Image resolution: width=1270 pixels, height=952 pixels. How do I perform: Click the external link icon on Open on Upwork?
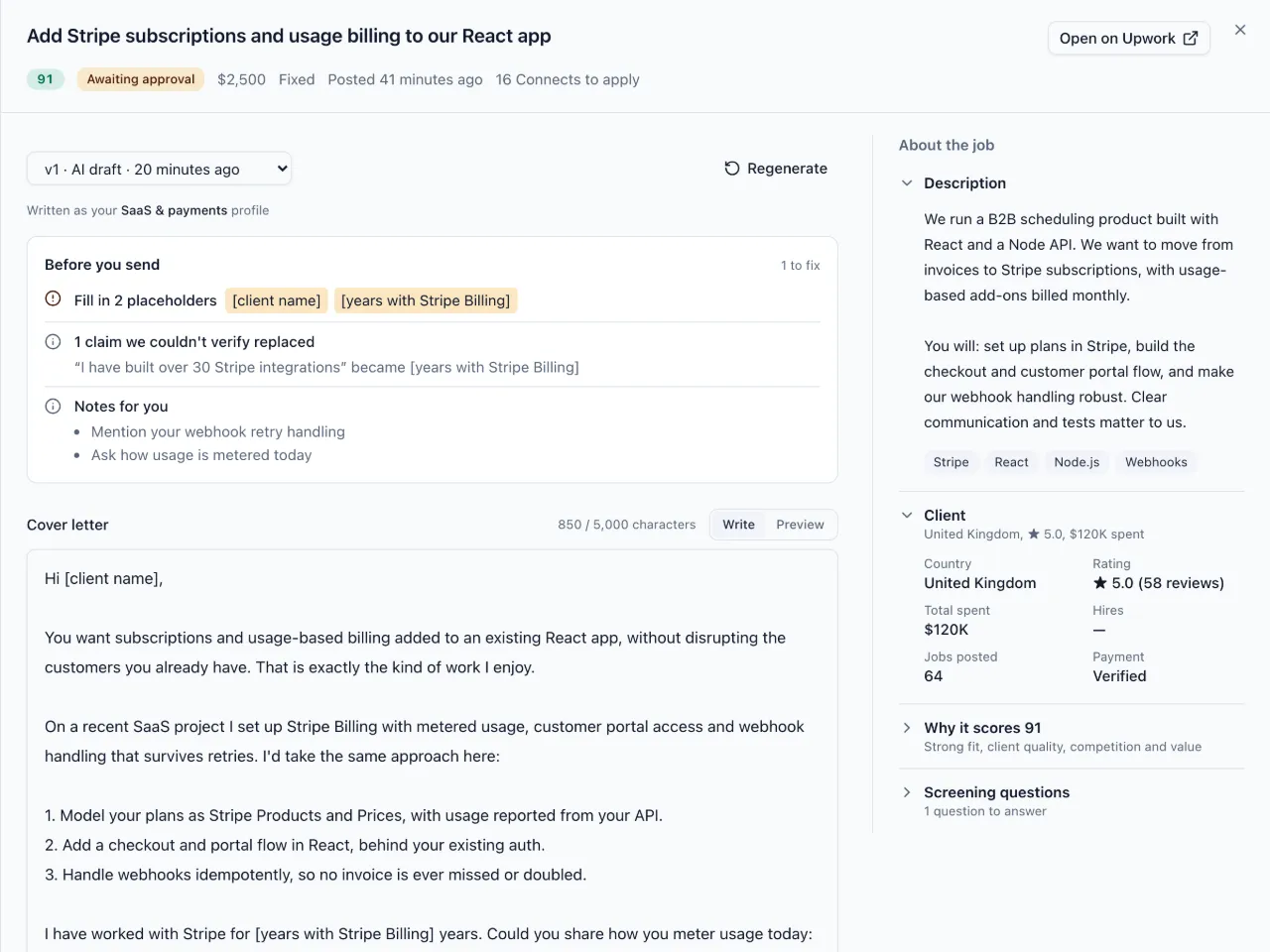coord(1191,39)
